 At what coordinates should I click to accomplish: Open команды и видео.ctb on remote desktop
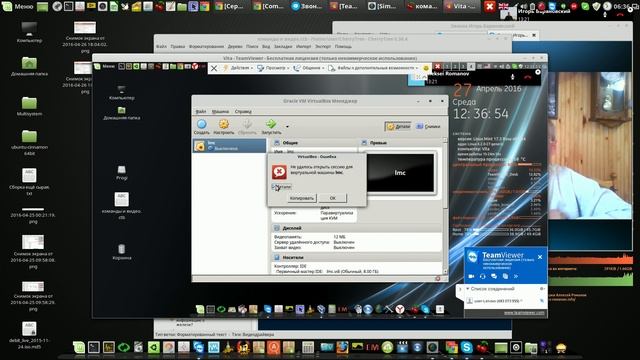click(x=122, y=205)
